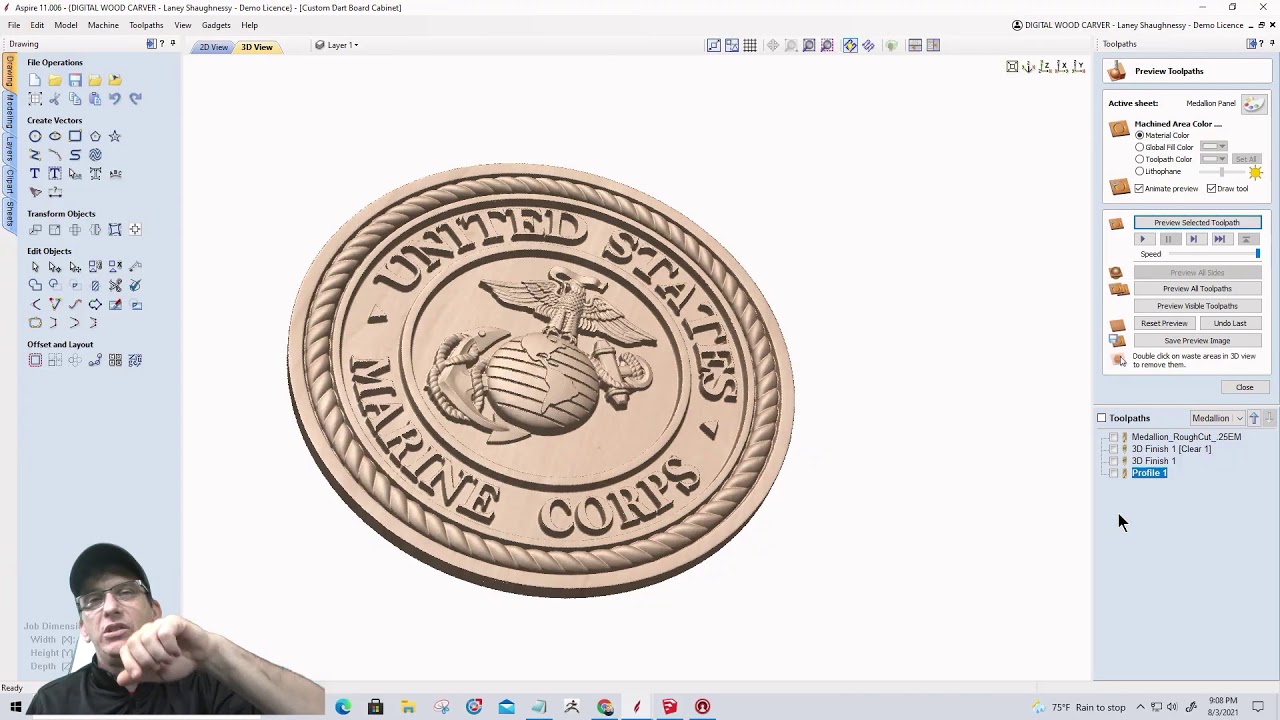1280x720 pixels.
Task: Select the vector texture tool
Action: coord(95,155)
